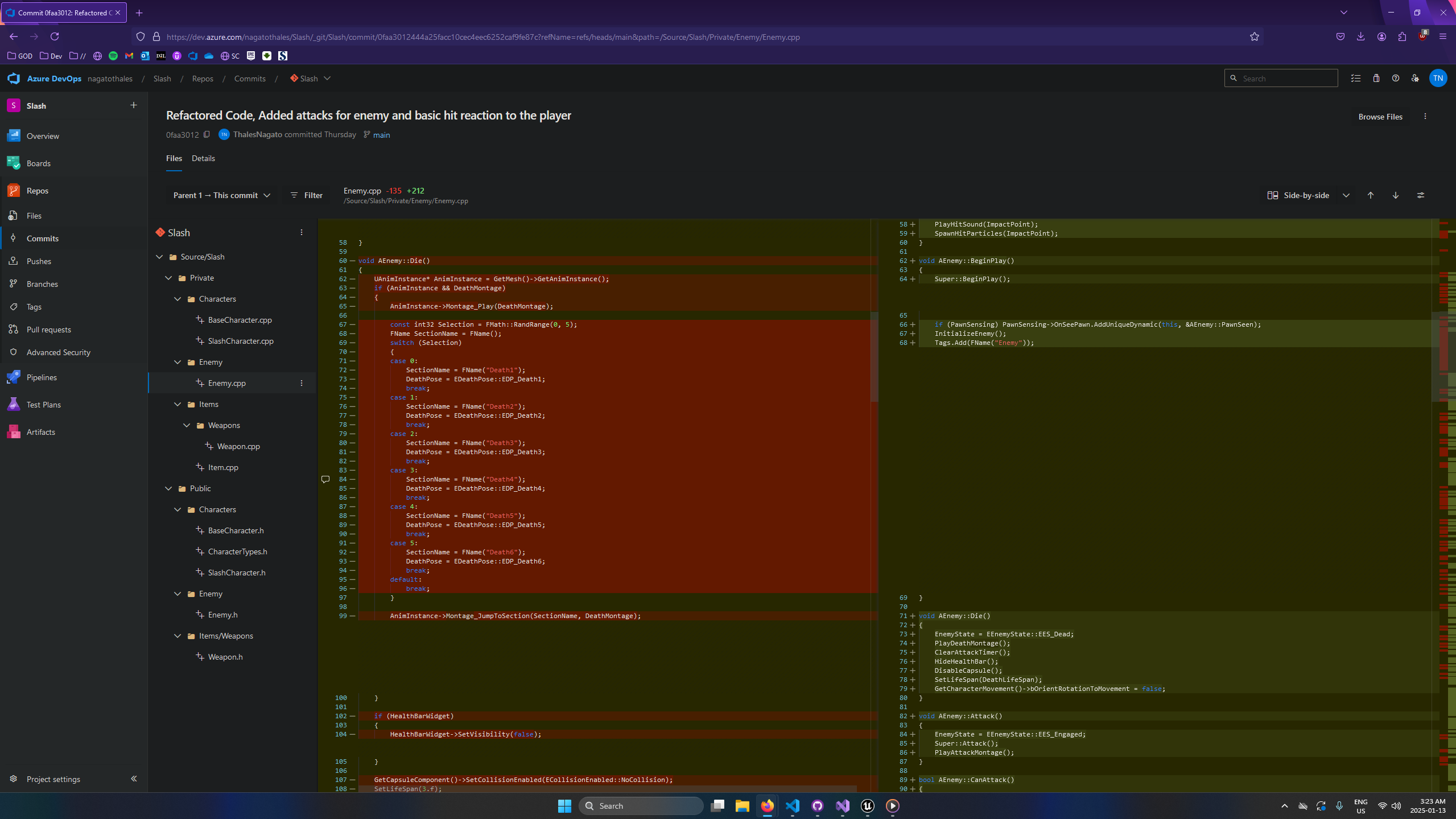Collapse the Weapons folder in the file tree
Screen dimensions: 1456x819
coord(187,425)
